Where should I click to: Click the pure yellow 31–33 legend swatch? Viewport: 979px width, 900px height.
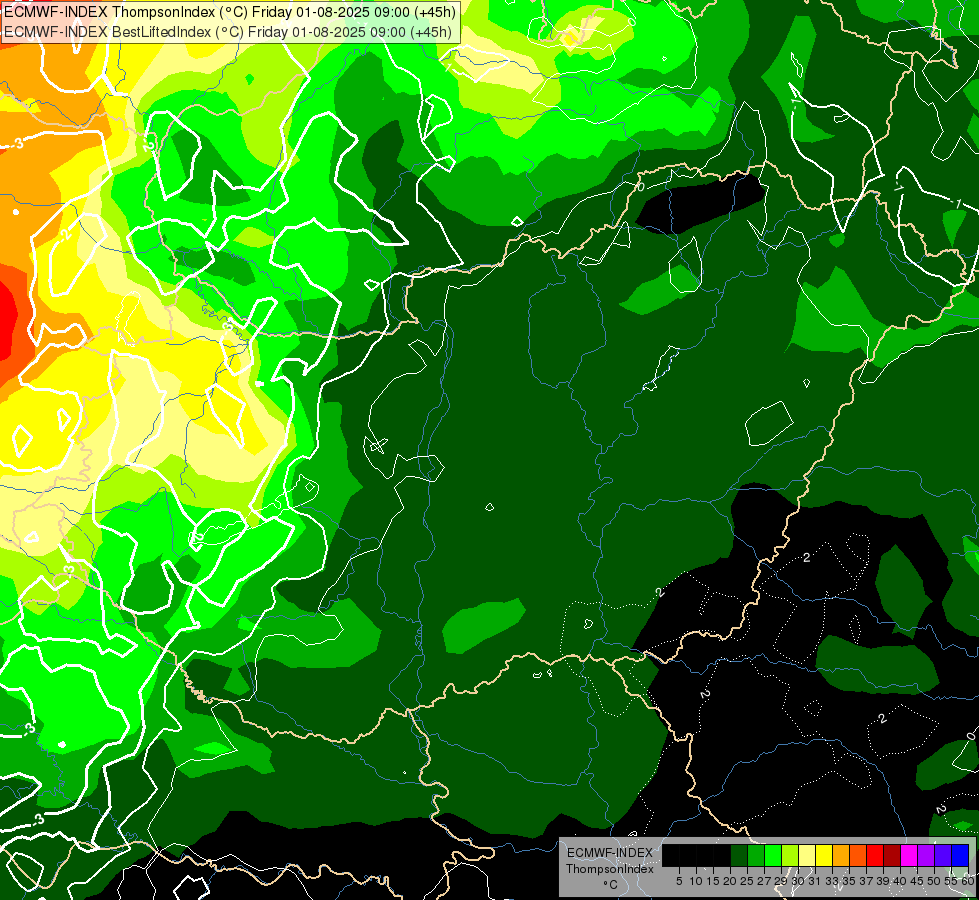(x=825, y=855)
